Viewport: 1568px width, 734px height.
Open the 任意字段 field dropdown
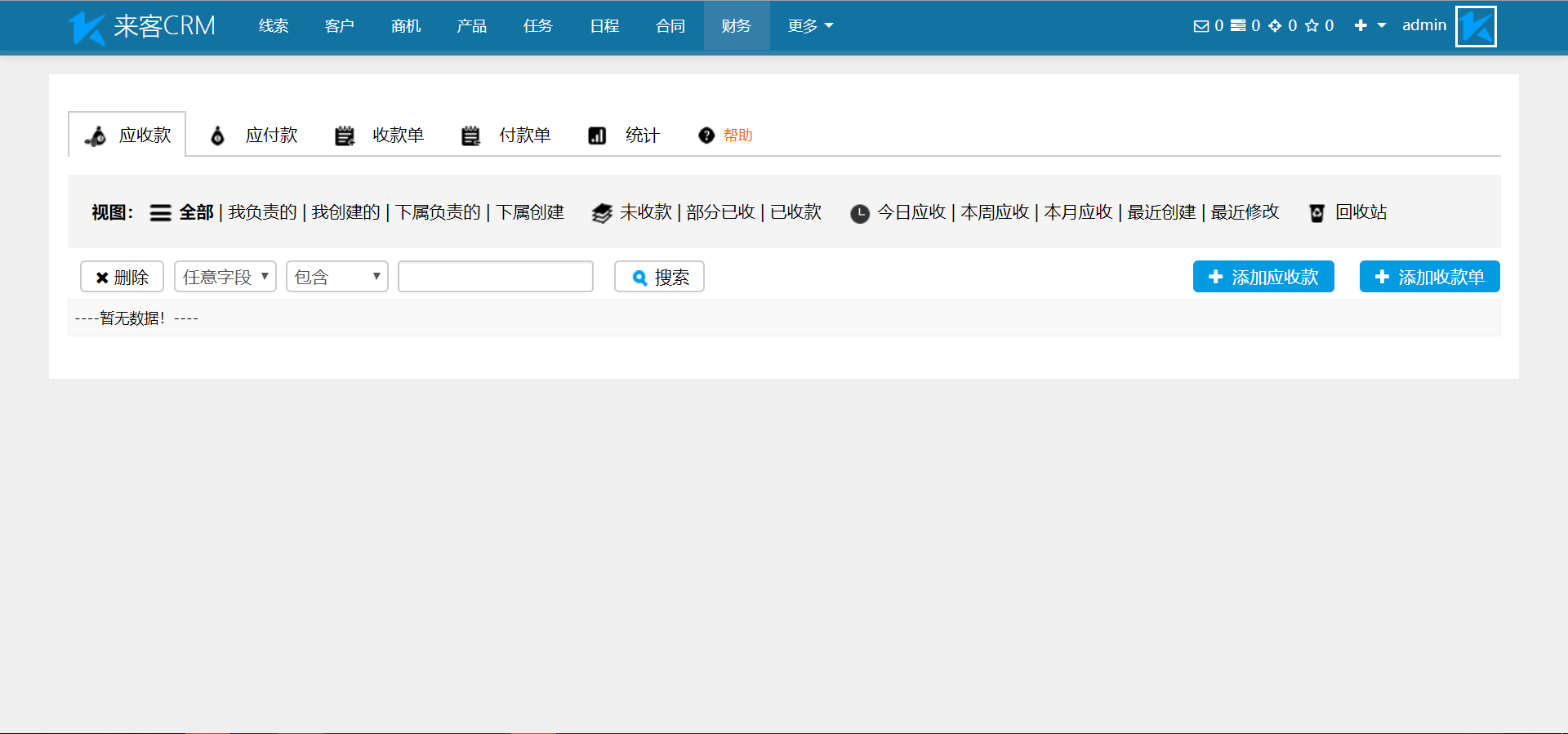pos(225,277)
